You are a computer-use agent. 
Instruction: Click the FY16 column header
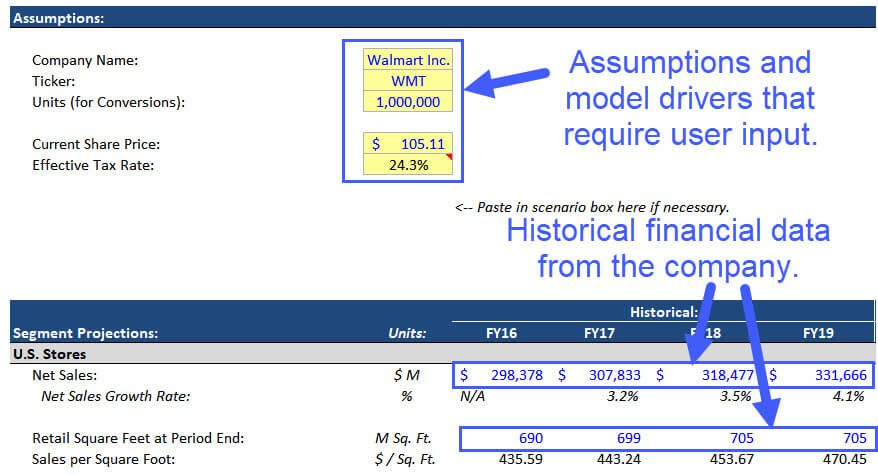[501, 333]
